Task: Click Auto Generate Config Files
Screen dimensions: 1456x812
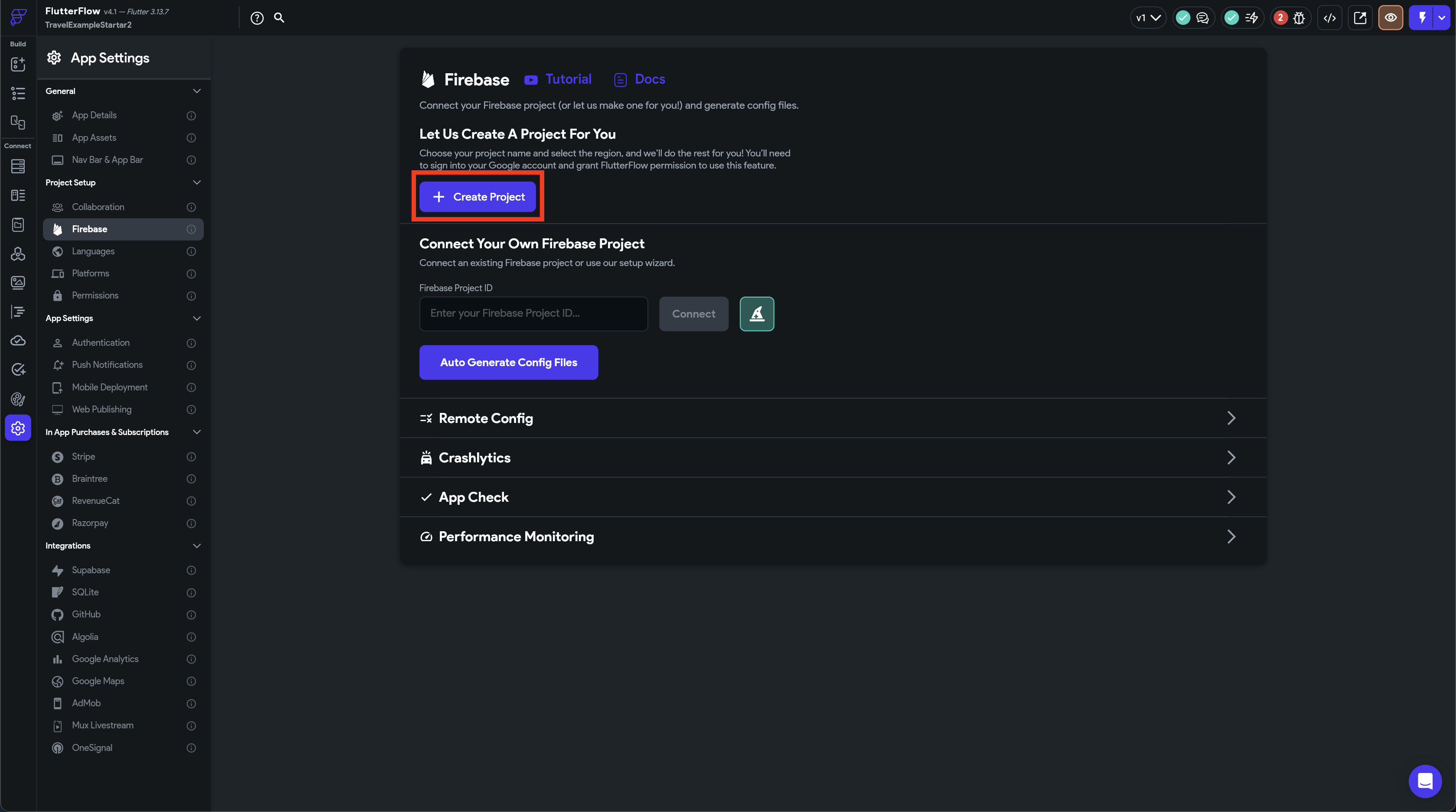Action: point(508,362)
